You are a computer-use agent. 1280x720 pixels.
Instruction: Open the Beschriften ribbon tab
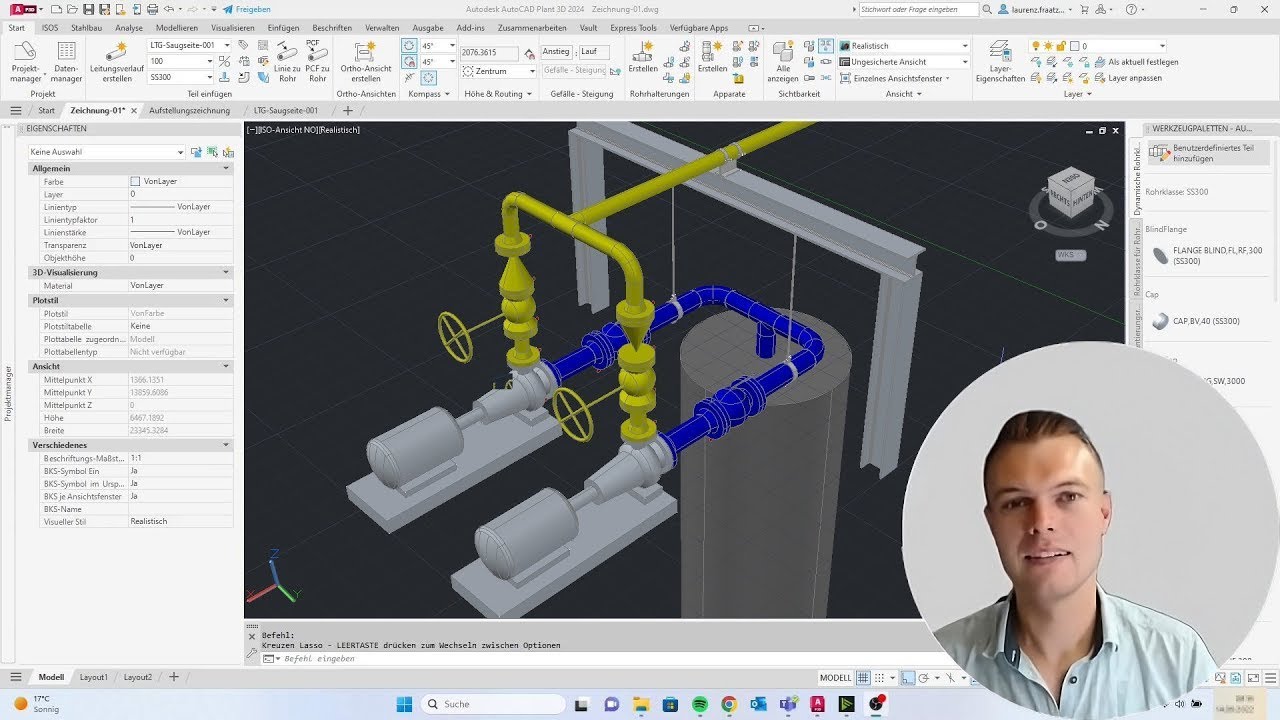[332, 28]
